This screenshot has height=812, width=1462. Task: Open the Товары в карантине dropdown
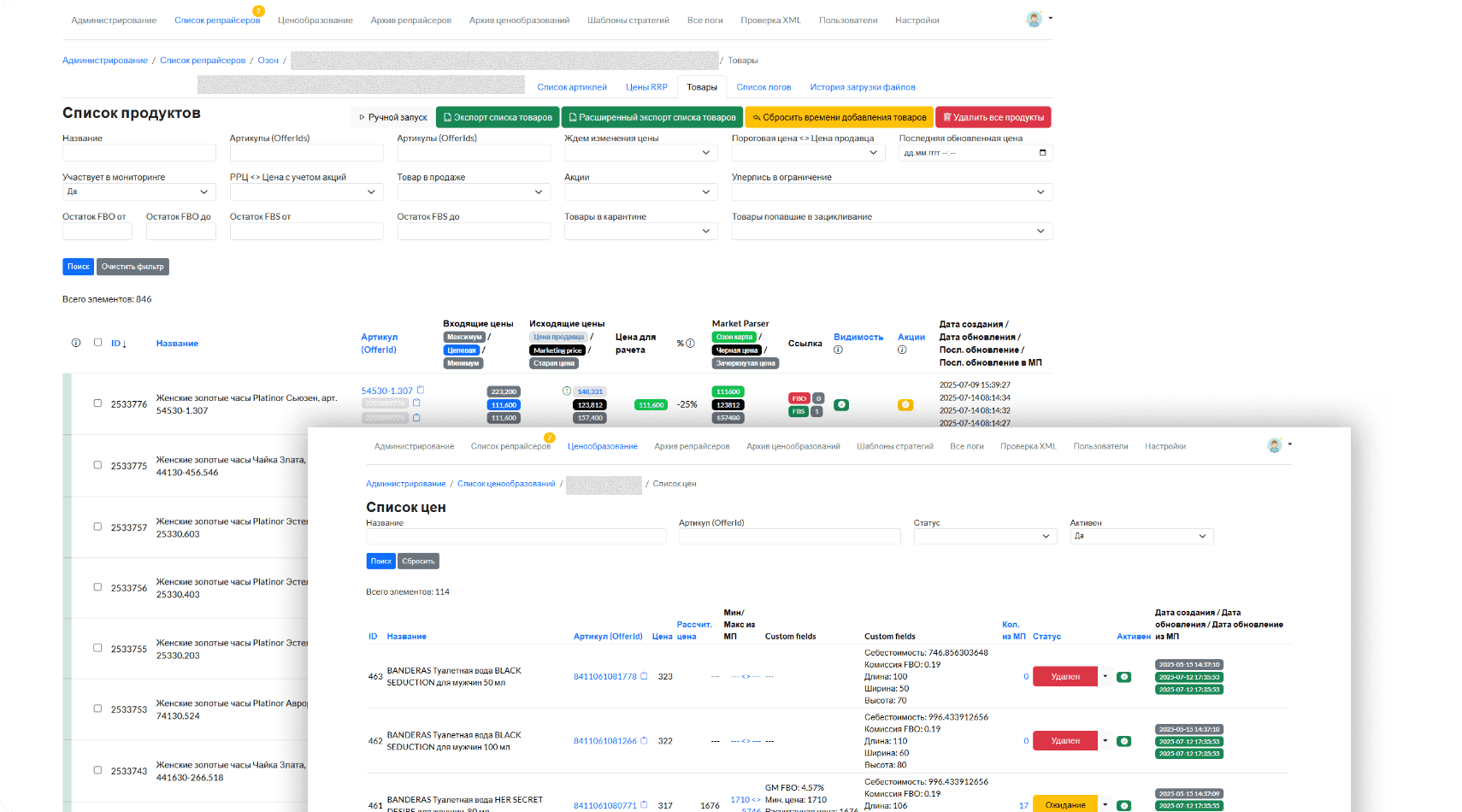(x=640, y=231)
